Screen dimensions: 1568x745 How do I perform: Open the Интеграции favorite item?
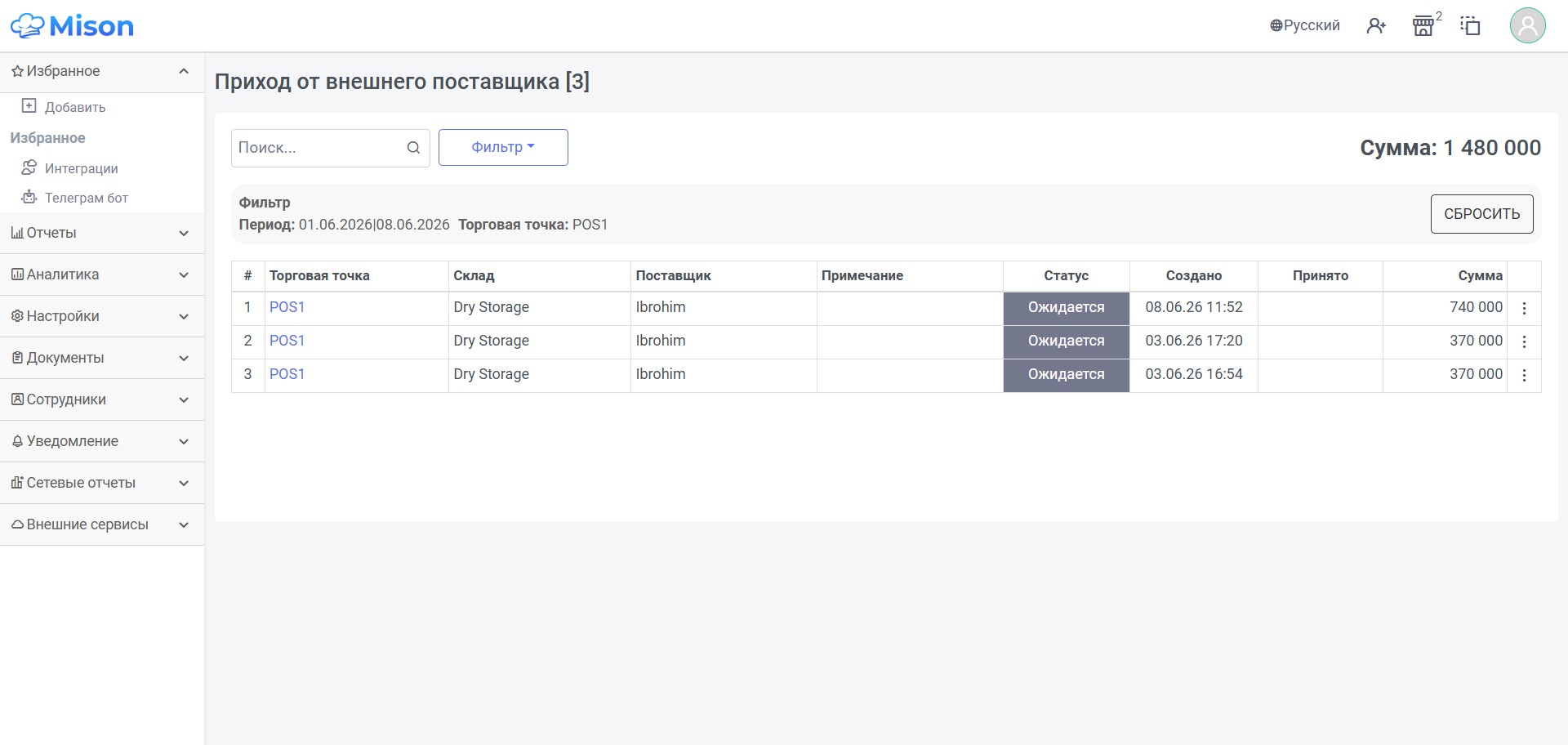point(81,168)
